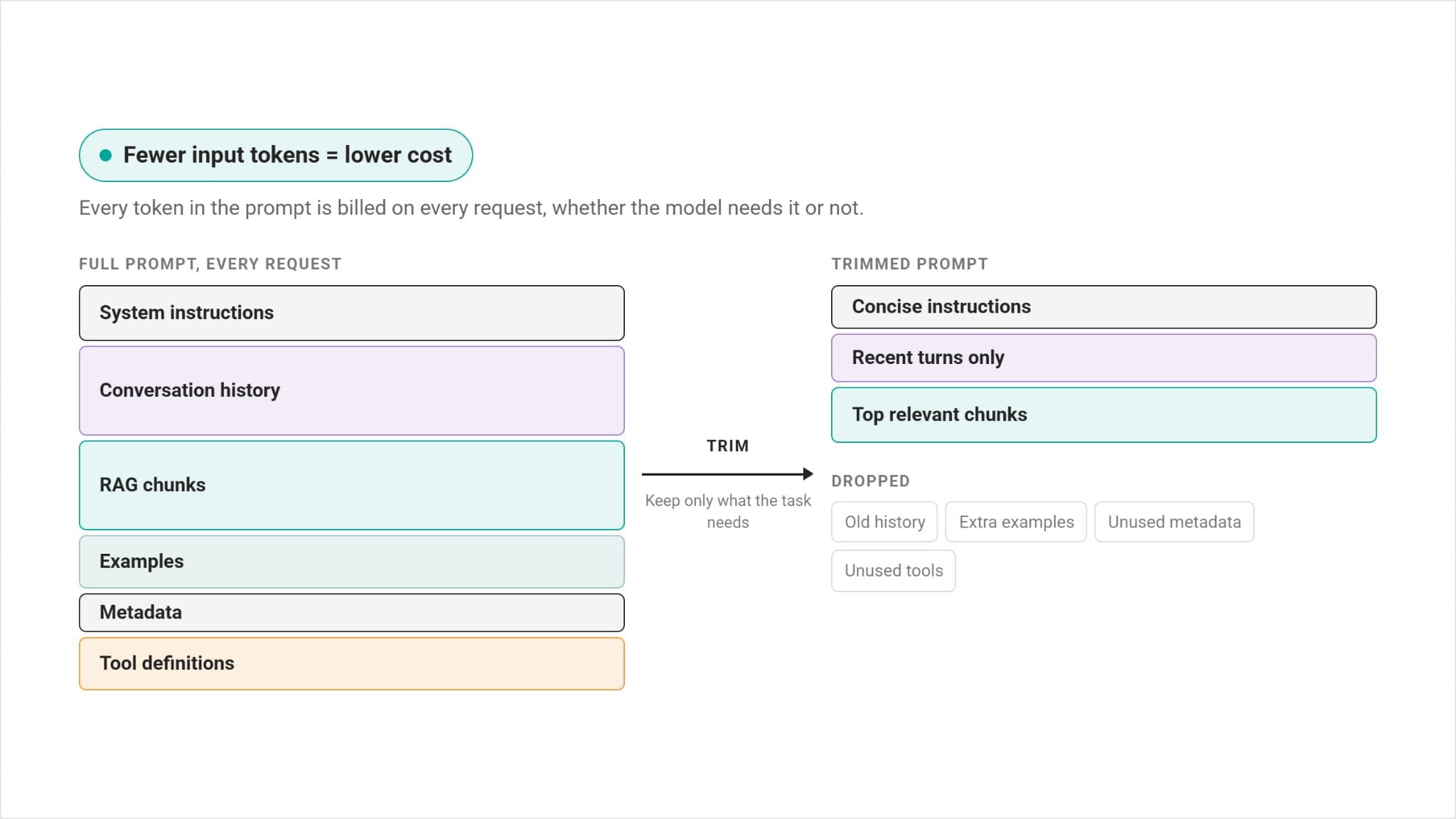Click the subtitle sentence starting 'Every token in the prompt'
Viewport: 1456px width, 819px height.
tap(471, 208)
